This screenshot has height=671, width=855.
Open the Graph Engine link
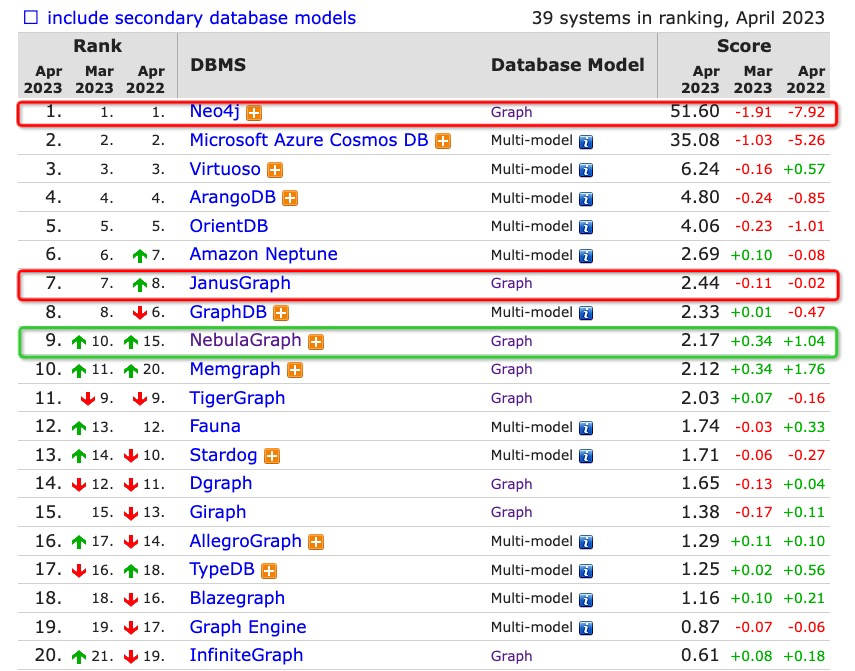(x=248, y=627)
